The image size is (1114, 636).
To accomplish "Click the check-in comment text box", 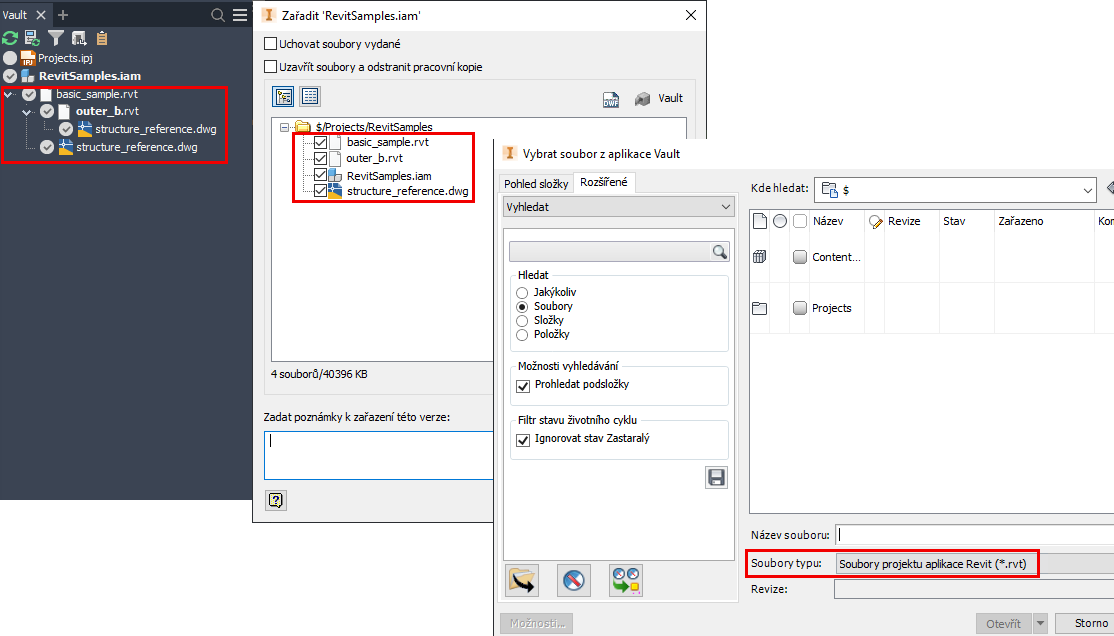I will [x=379, y=456].
